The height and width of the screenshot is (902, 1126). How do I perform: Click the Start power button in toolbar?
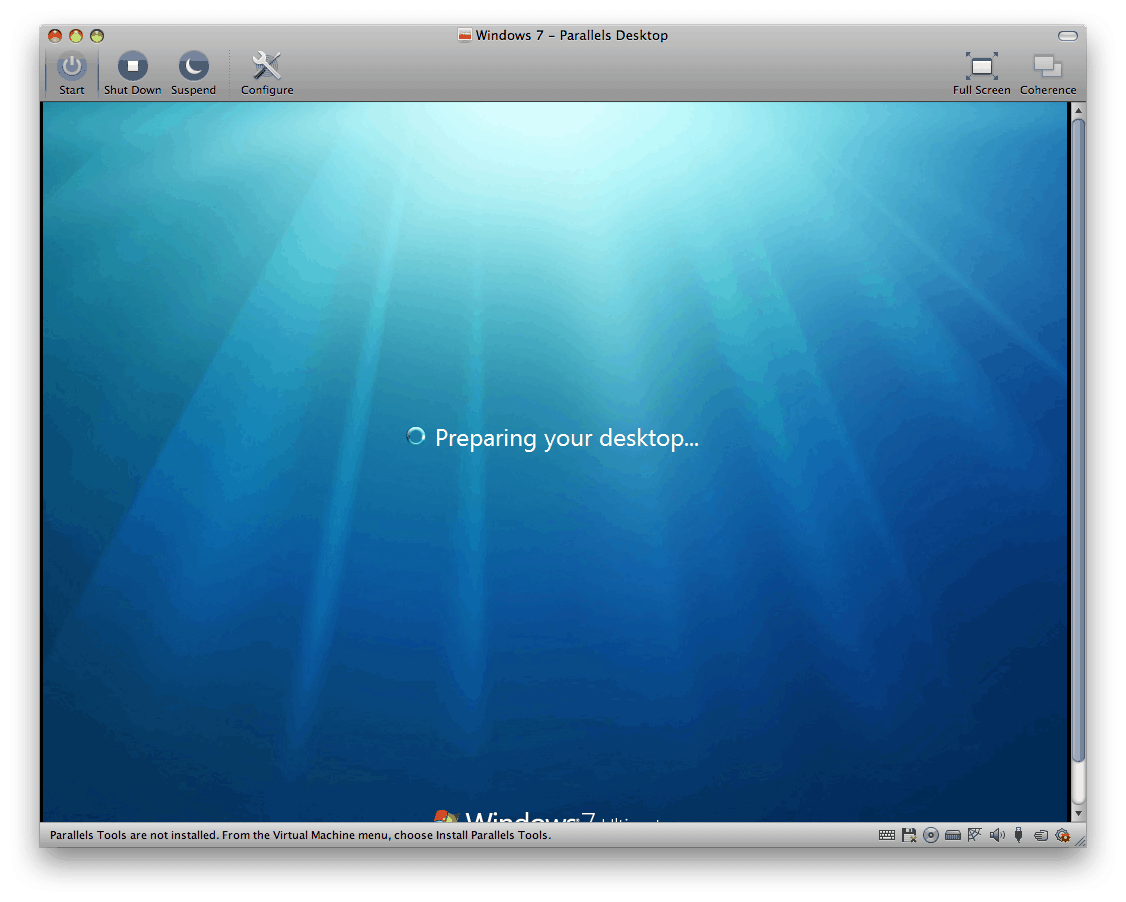coord(72,73)
